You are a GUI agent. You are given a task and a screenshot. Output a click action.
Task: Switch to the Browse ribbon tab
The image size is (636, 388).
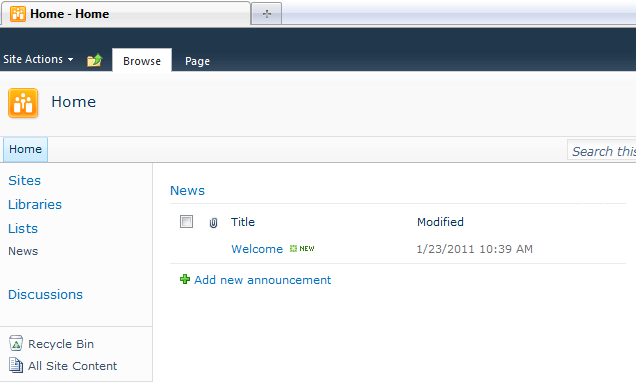point(142,61)
